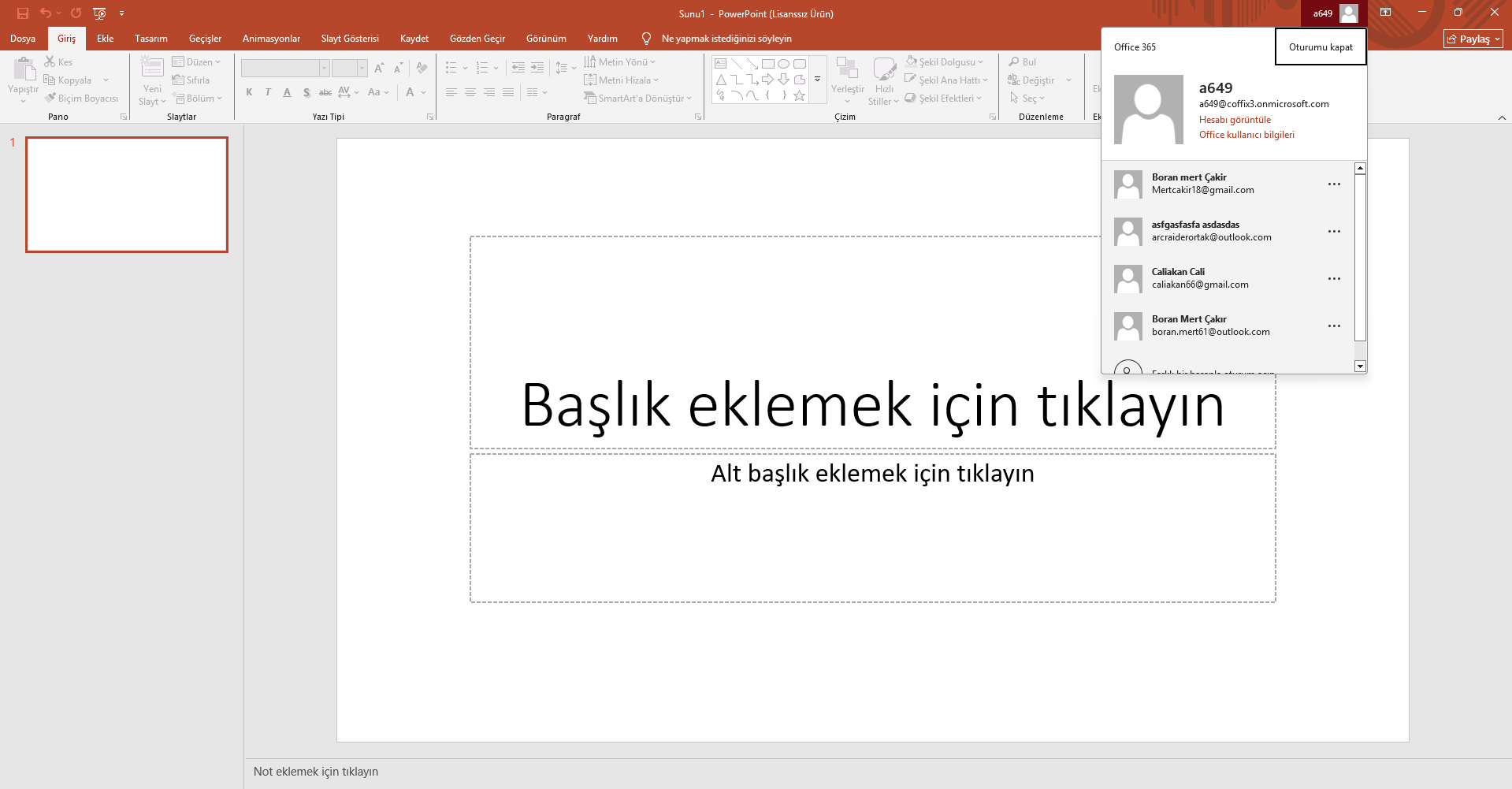Click Sıfırla to reset the slide
This screenshot has height=789, width=1512.
pyautogui.click(x=191, y=80)
